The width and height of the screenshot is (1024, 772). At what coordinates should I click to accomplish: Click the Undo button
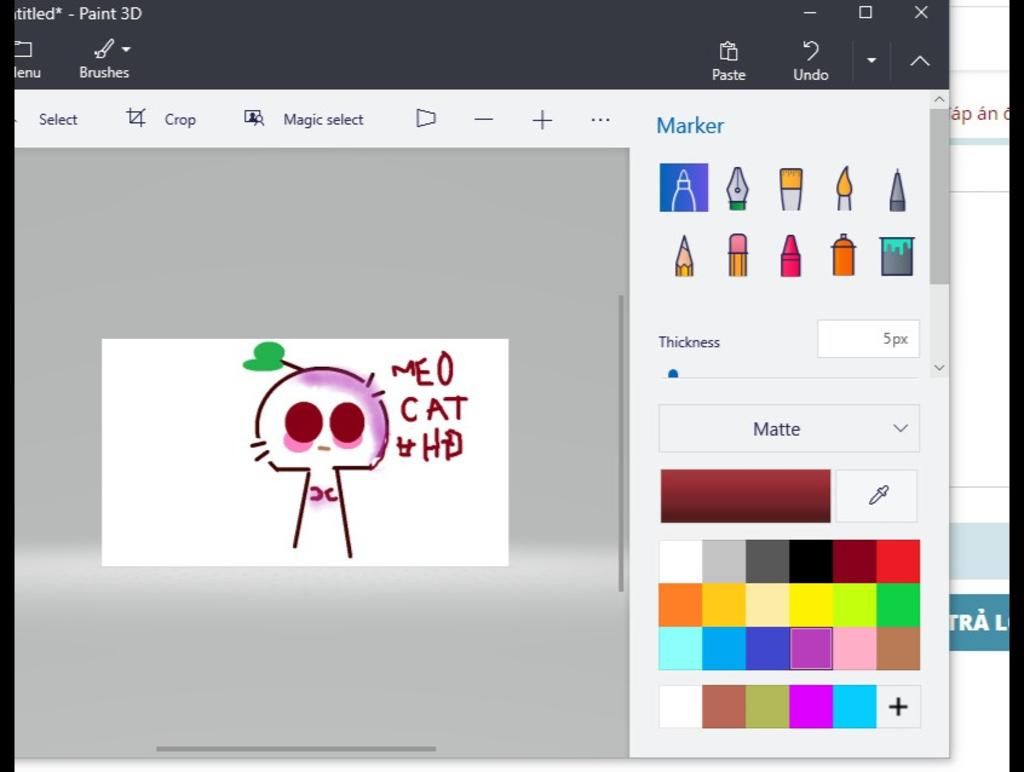point(810,60)
